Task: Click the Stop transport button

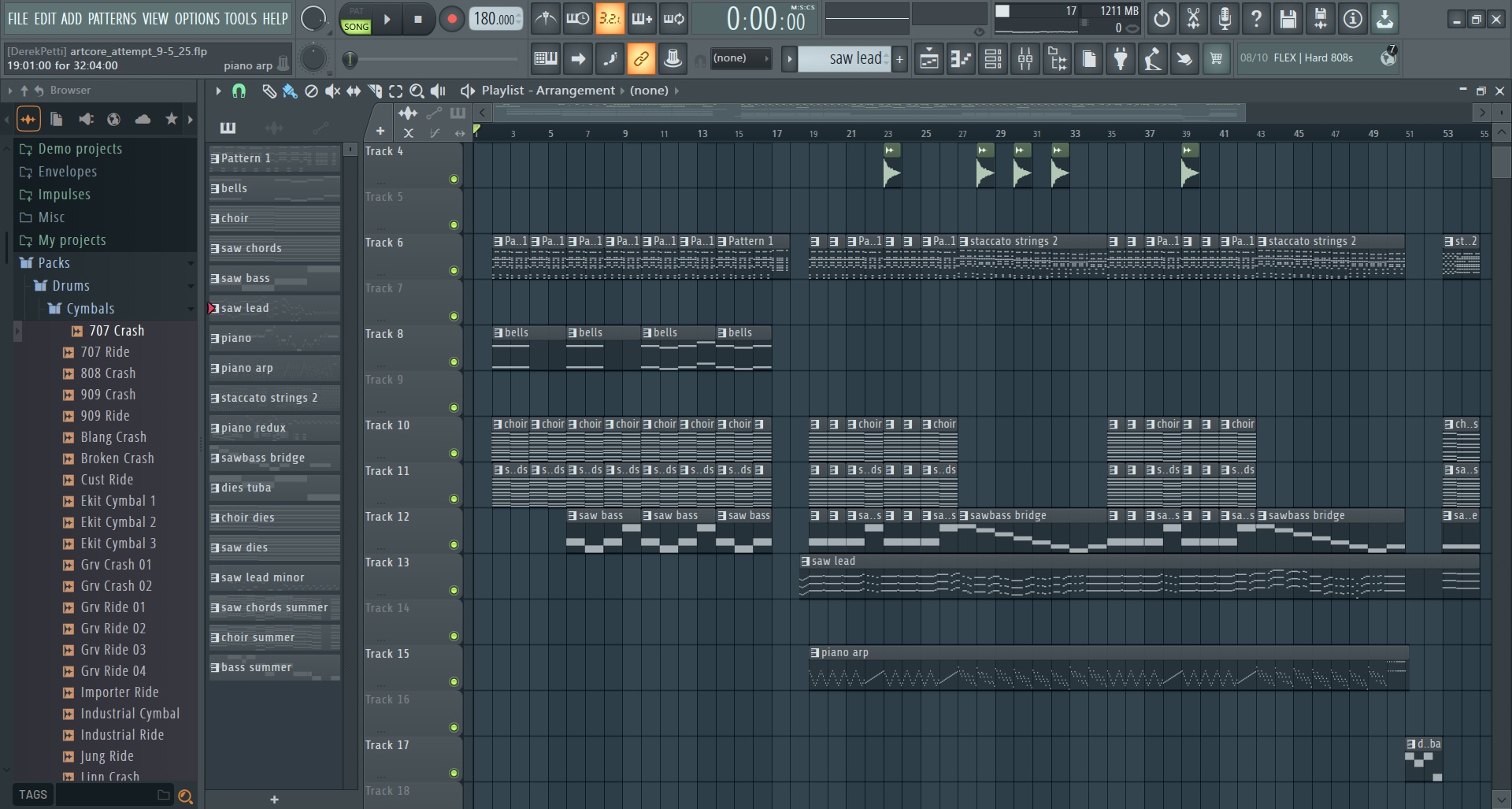Action: pyautogui.click(x=418, y=19)
